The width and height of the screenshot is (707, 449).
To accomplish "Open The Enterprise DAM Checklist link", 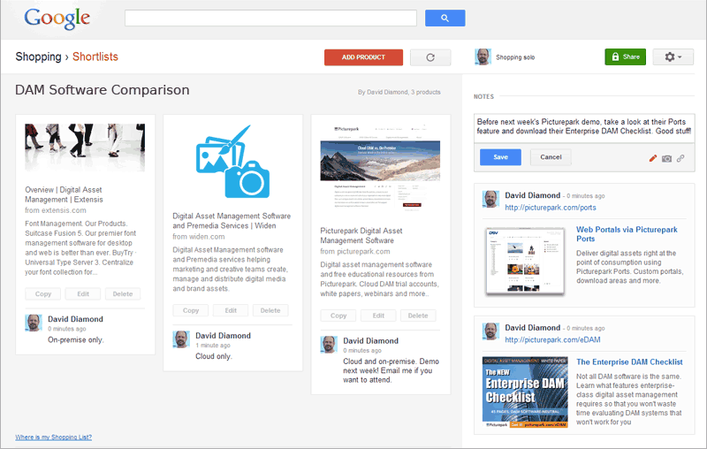I will [629, 362].
